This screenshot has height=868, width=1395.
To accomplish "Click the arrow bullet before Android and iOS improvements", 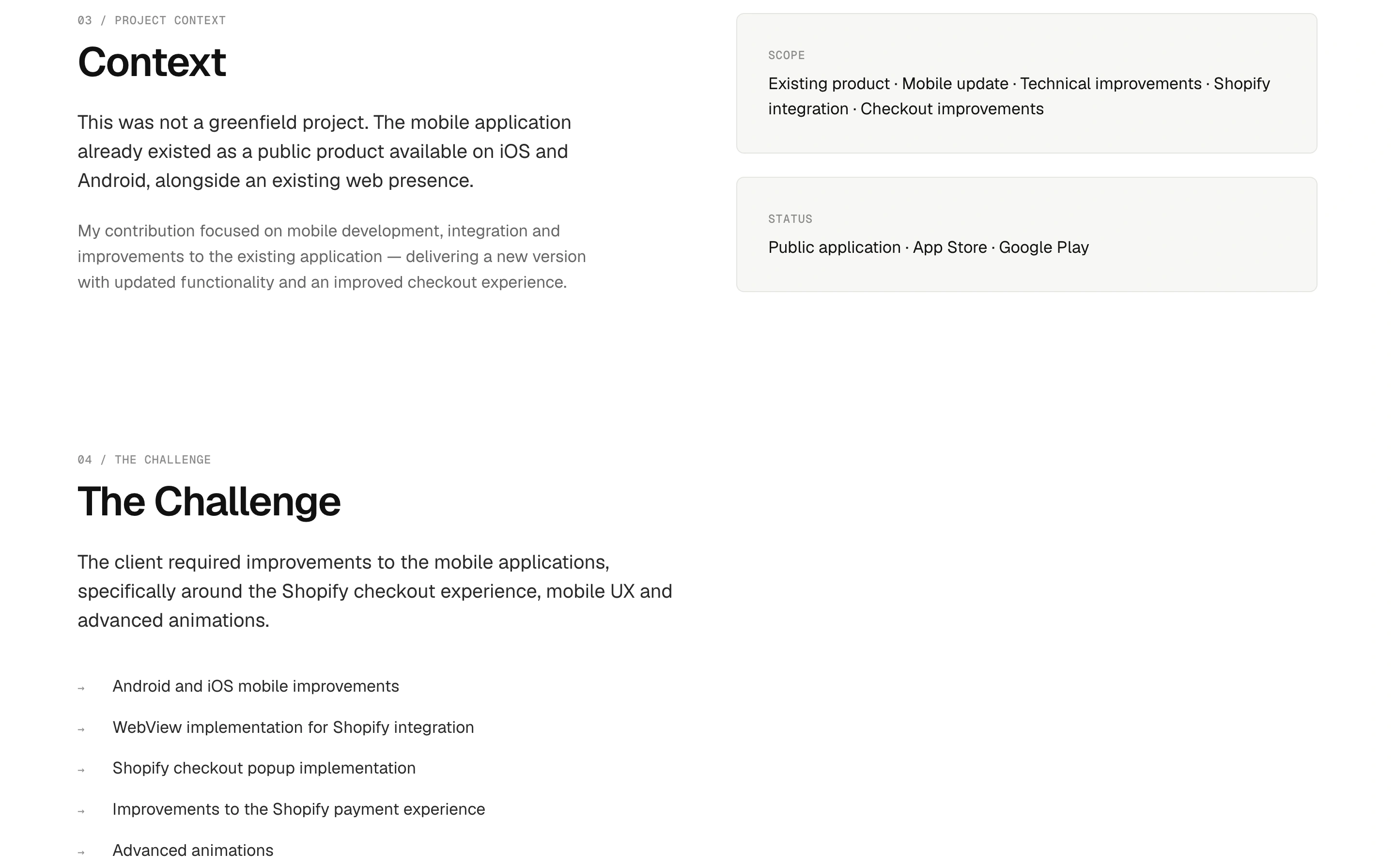I will [x=81, y=688].
